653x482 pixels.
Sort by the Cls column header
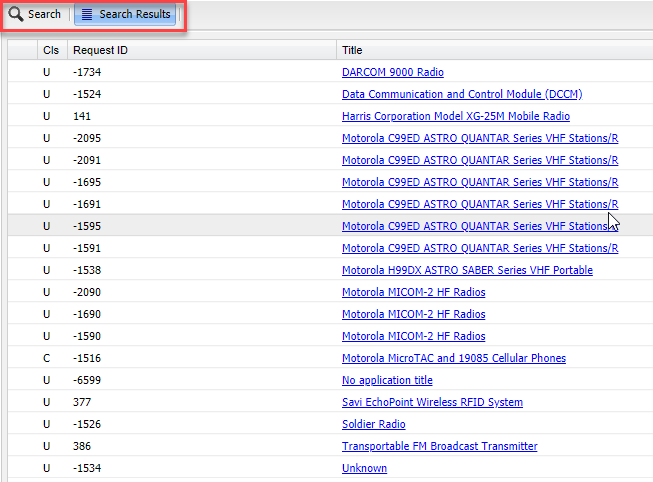51,50
